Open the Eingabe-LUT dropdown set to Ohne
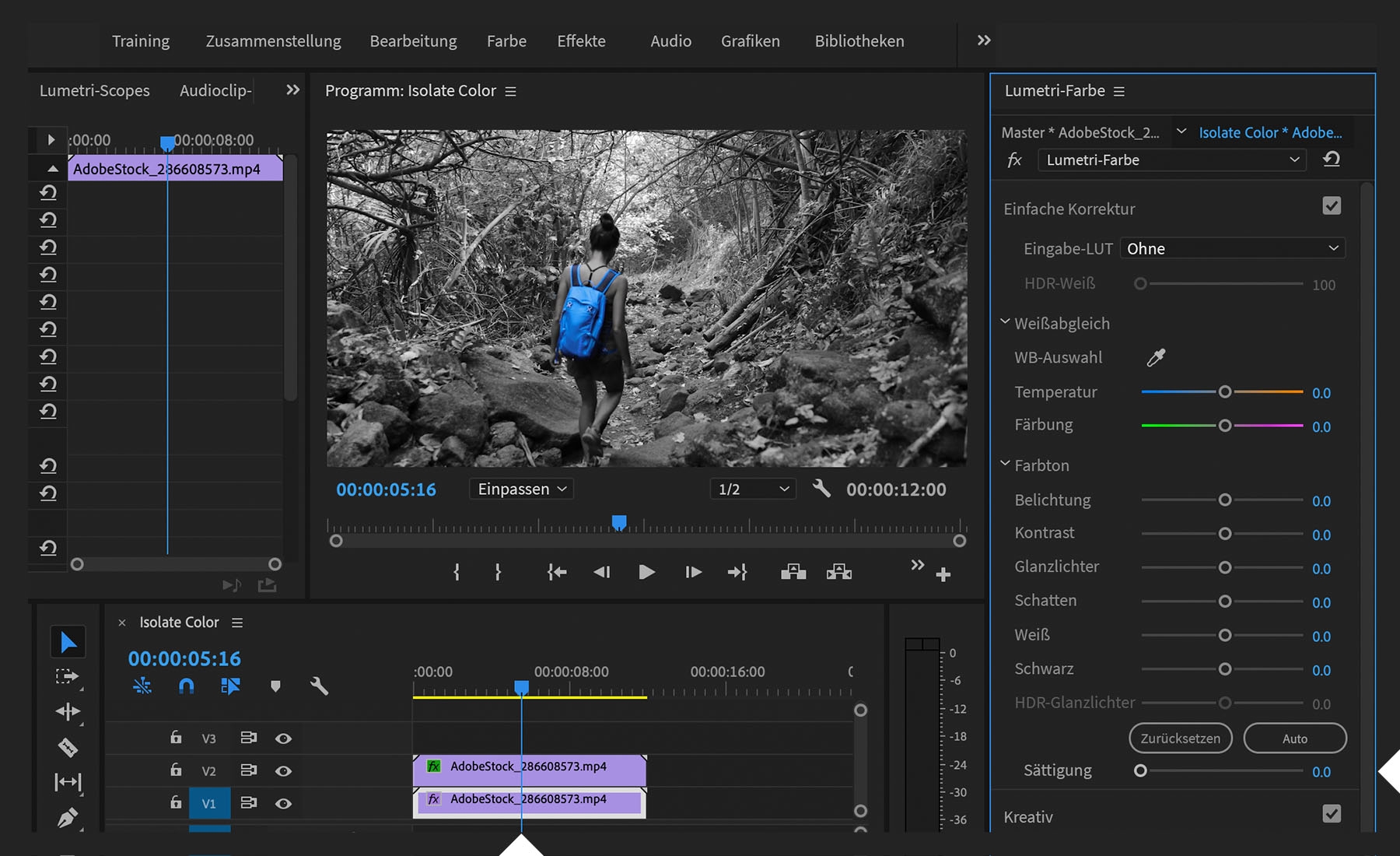The height and width of the screenshot is (856, 1400). tap(1232, 247)
